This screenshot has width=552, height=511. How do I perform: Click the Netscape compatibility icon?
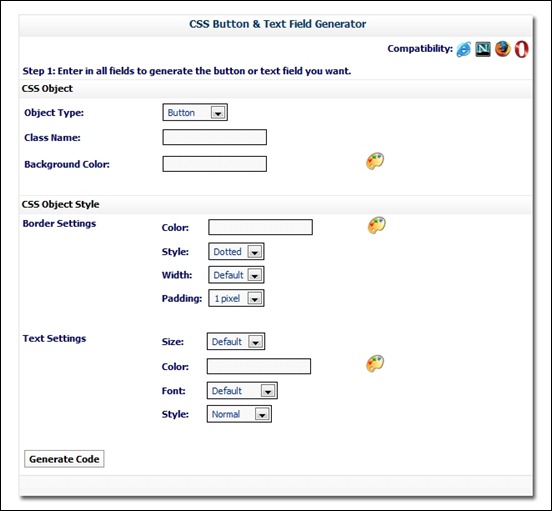point(483,49)
